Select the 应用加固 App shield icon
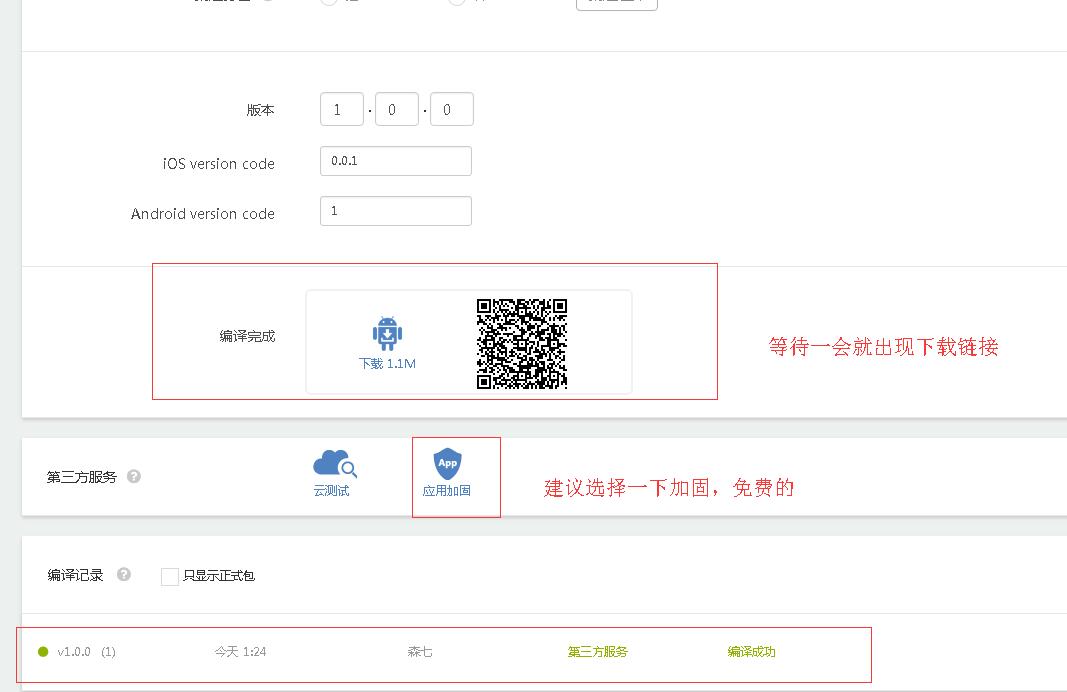The width and height of the screenshot is (1067, 692). 447,463
